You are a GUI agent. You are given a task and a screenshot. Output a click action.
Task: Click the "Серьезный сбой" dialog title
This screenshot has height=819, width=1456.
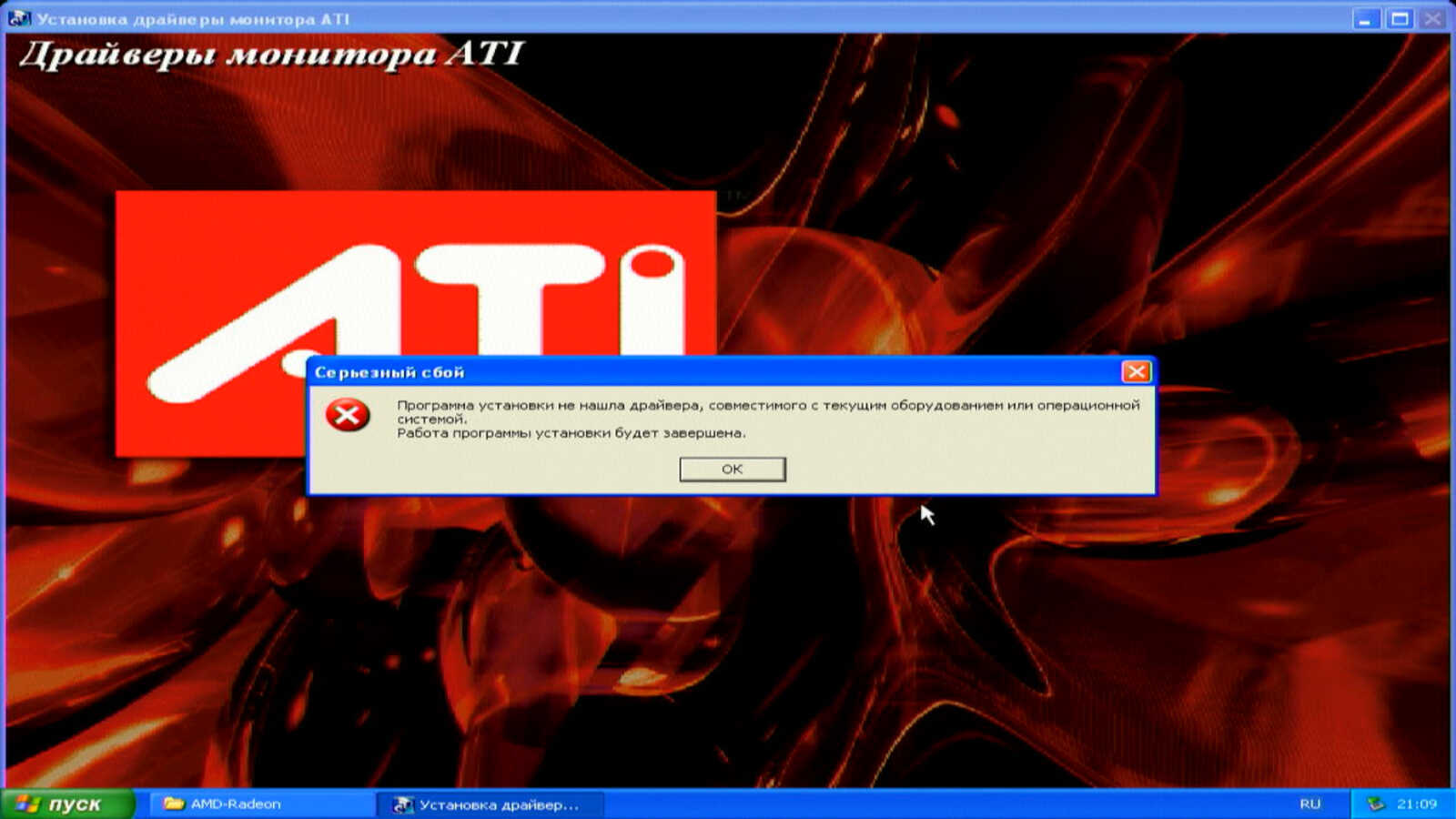tap(389, 372)
